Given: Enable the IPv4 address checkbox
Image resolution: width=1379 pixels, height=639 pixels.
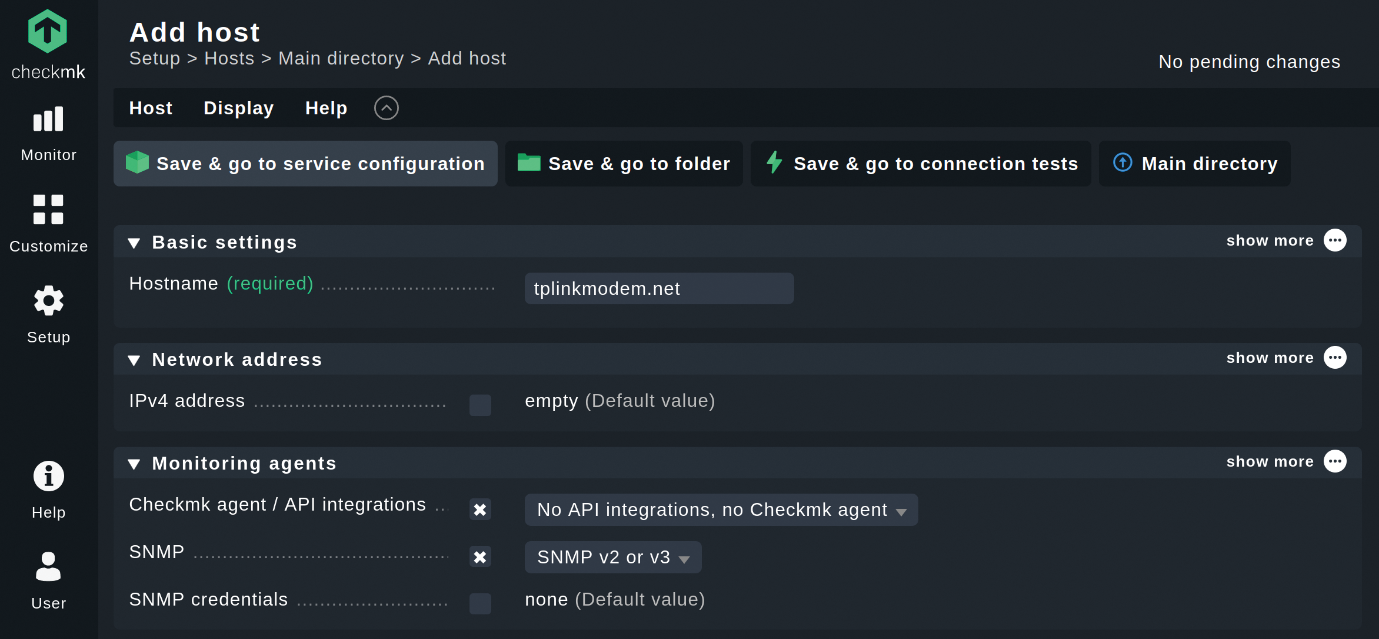Looking at the screenshot, I should tap(480, 405).
